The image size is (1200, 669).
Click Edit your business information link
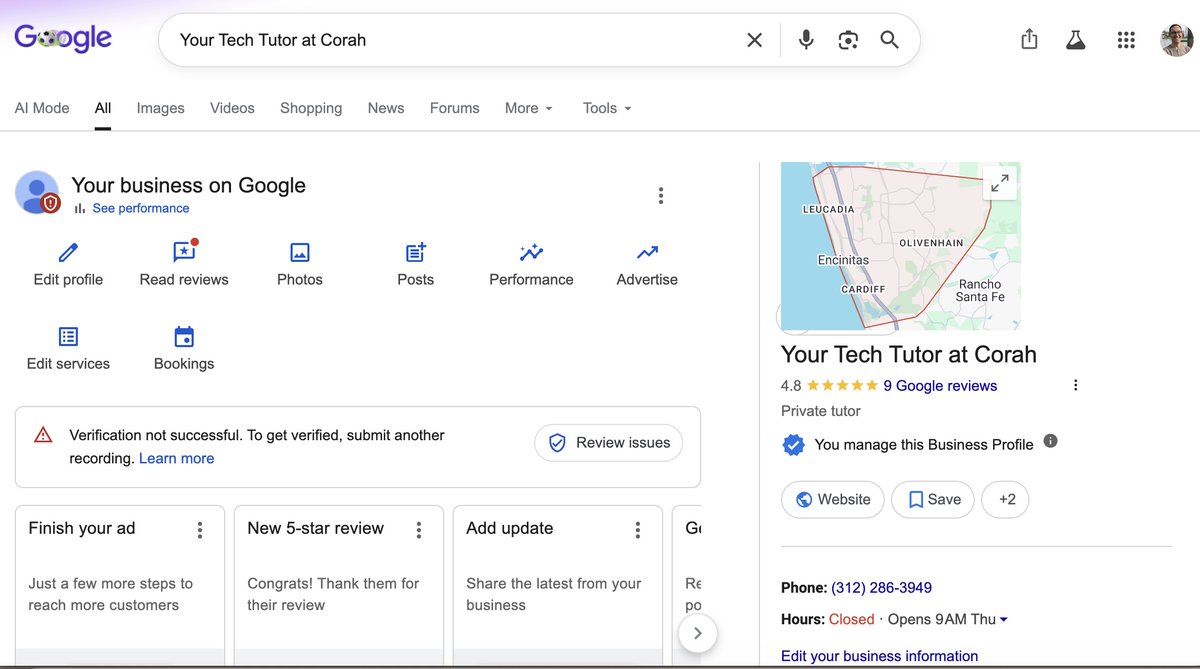pos(879,656)
